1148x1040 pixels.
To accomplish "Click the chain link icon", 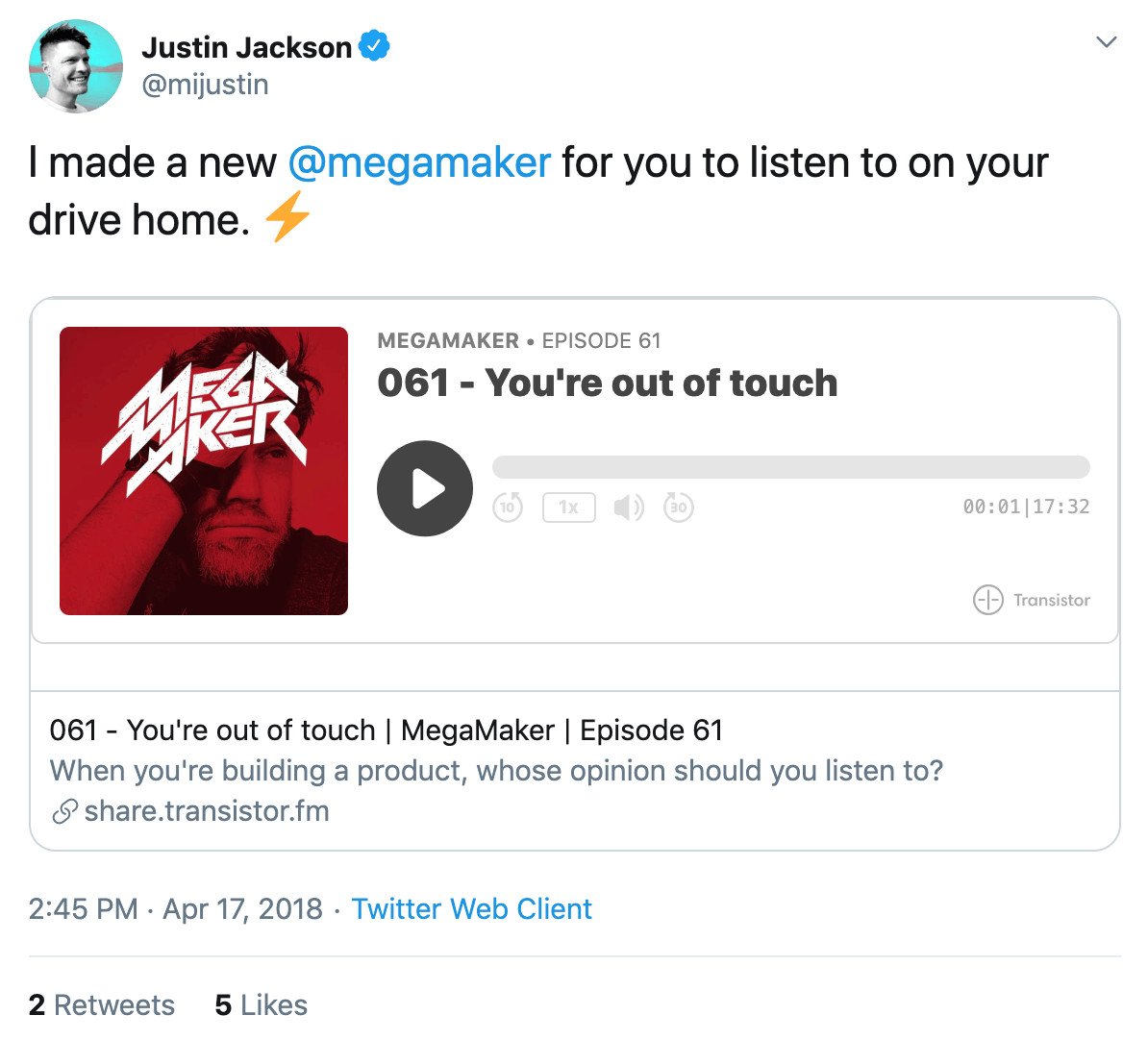I will [x=64, y=811].
